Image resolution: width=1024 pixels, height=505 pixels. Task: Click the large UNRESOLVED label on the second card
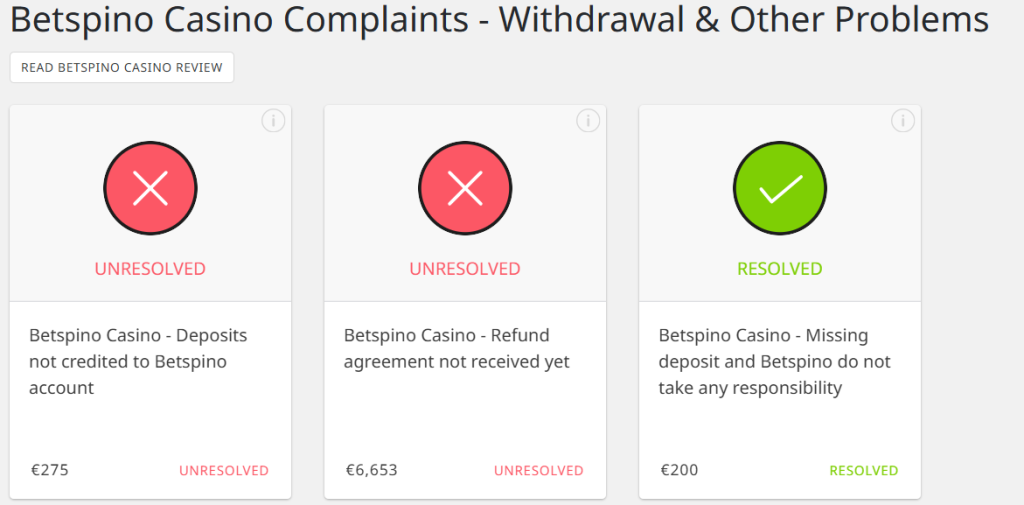pos(465,269)
